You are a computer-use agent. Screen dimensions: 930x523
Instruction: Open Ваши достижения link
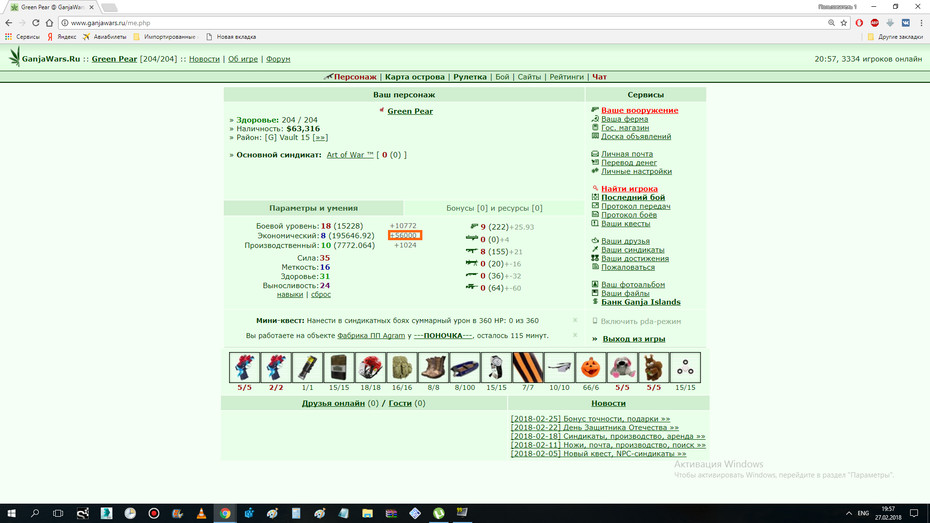(x=635, y=259)
